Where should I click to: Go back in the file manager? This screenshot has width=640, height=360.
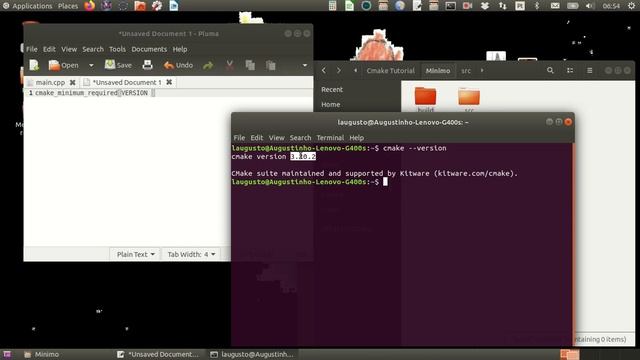click(x=324, y=70)
